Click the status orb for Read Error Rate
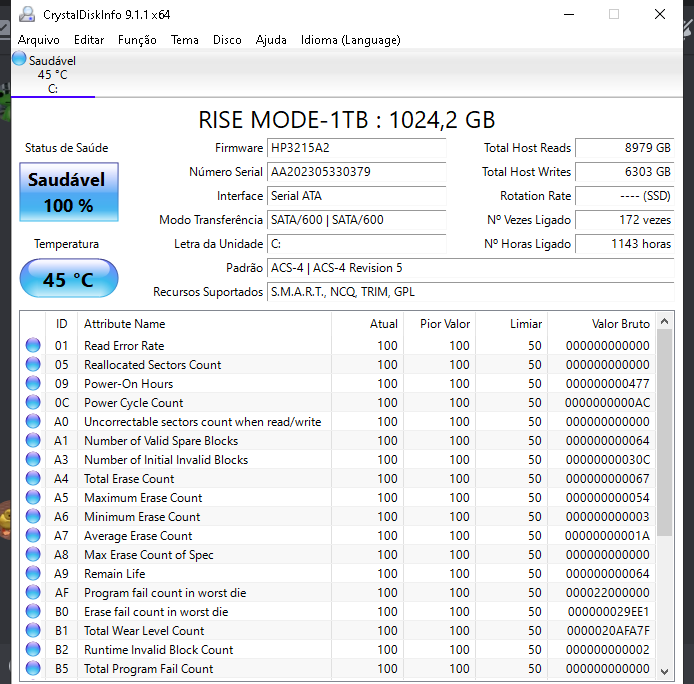Image resolution: width=694 pixels, height=684 pixels. pyautogui.click(x=33, y=345)
